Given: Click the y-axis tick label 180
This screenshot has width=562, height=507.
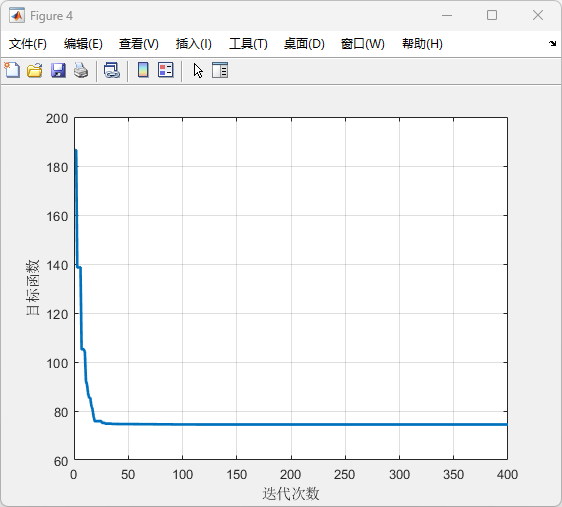Looking at the screenshot, I should click(57, 167).
